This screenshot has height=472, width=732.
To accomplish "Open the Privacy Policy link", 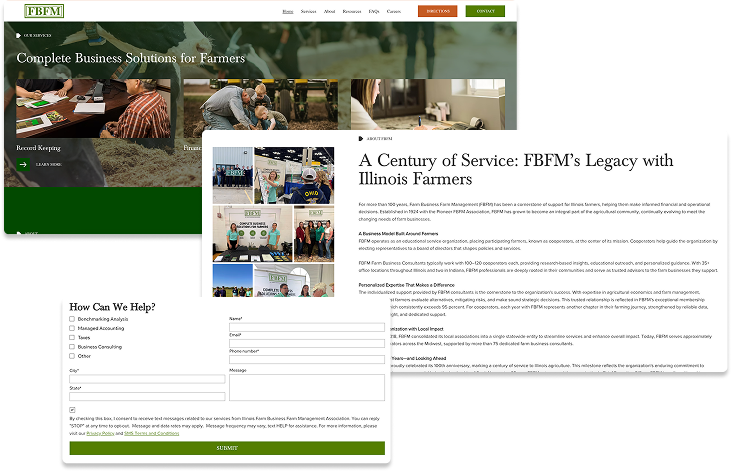I will coord(100,433).
